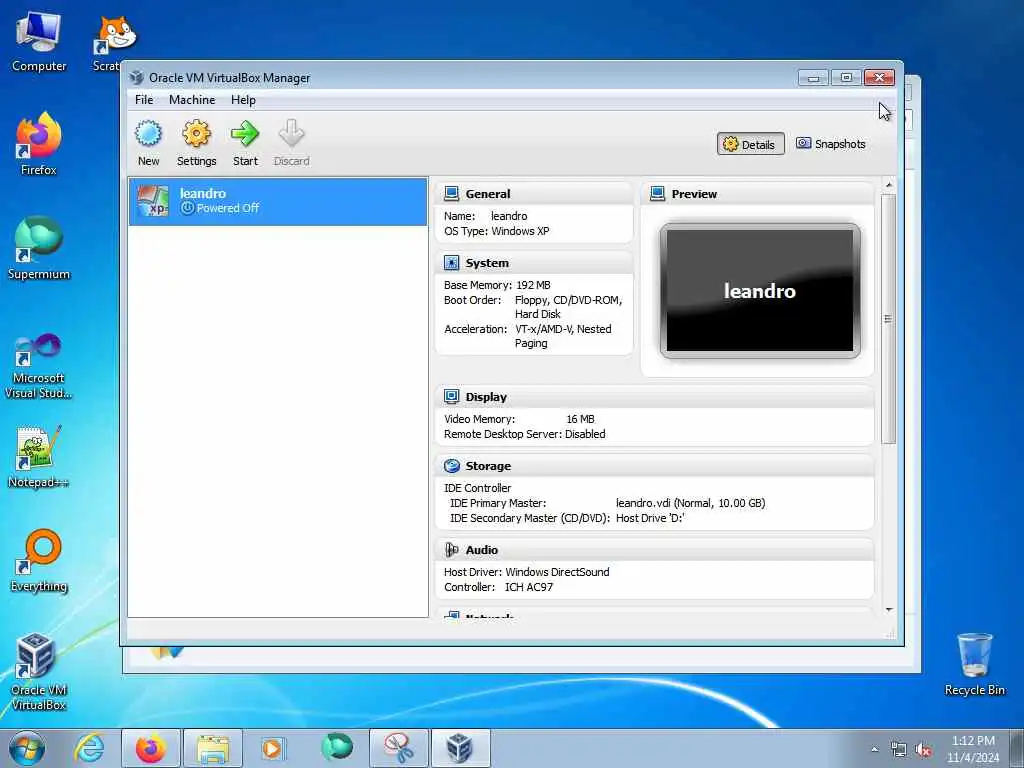Show hidden tray icons arrow

point(874,750)
